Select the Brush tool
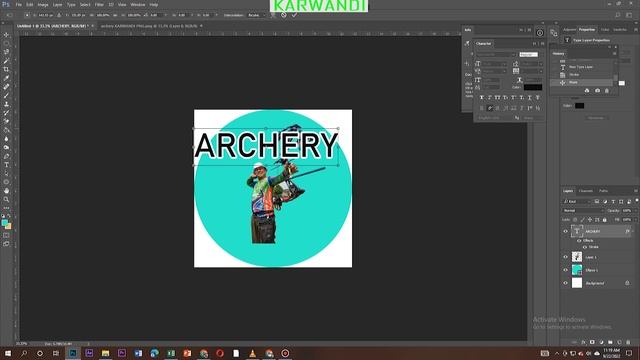 pos(6,96)
